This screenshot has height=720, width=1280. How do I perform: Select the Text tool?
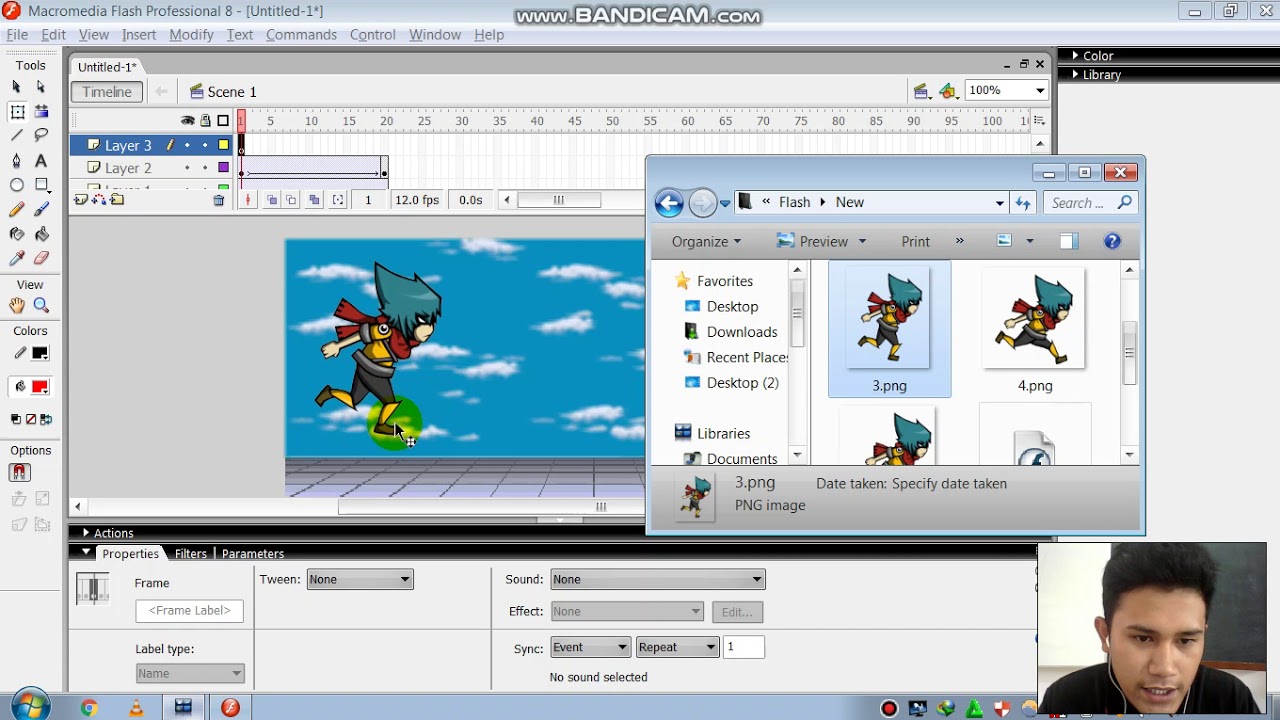point(41,160)
